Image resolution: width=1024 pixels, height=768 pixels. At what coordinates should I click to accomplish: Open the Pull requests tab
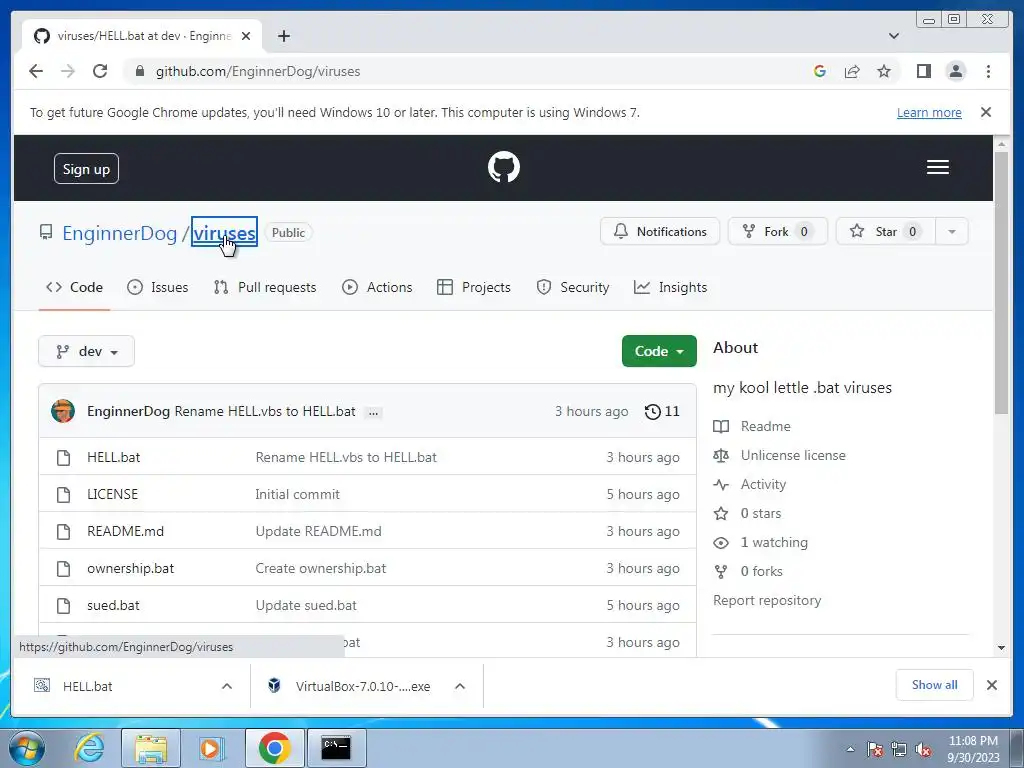(265, 287)
